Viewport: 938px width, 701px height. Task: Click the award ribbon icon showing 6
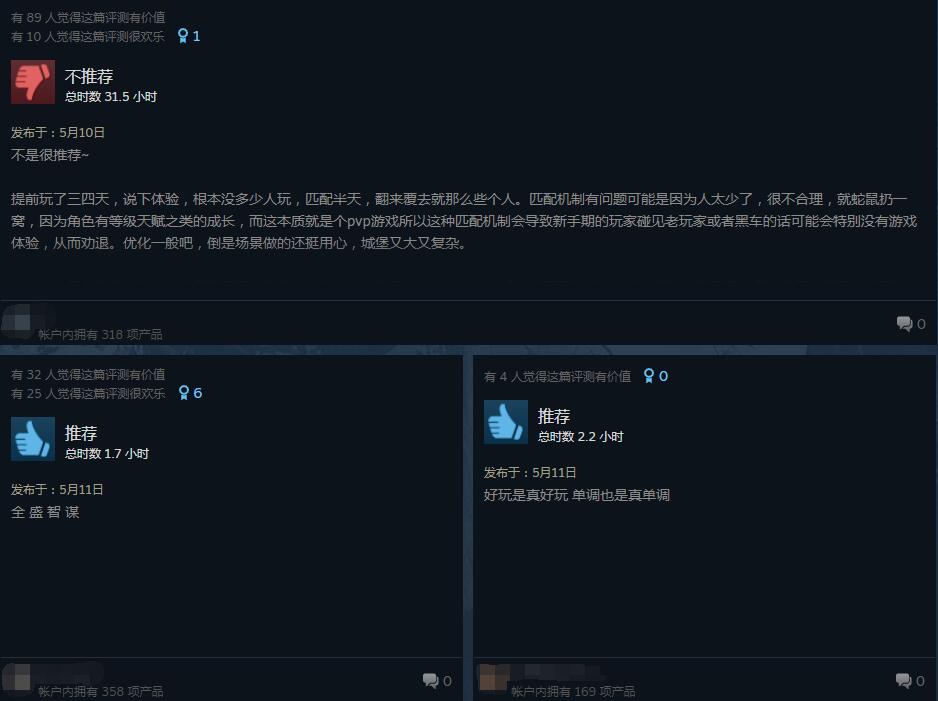coord(184,392)
